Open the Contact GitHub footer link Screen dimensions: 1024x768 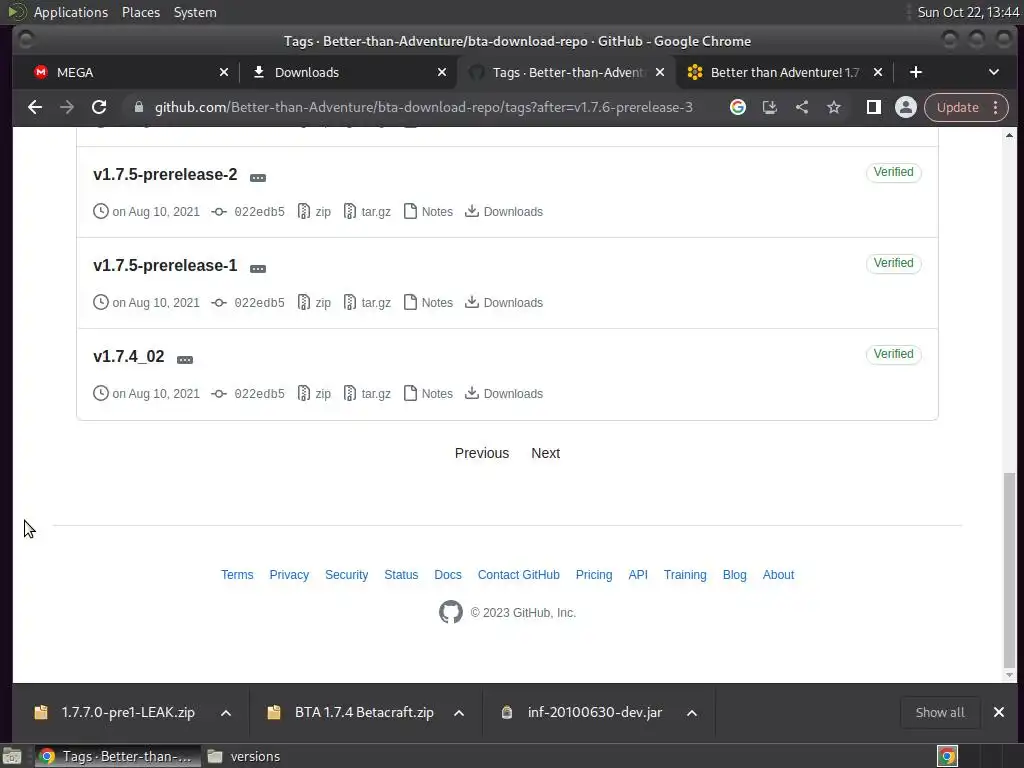(x=519, y=575)
